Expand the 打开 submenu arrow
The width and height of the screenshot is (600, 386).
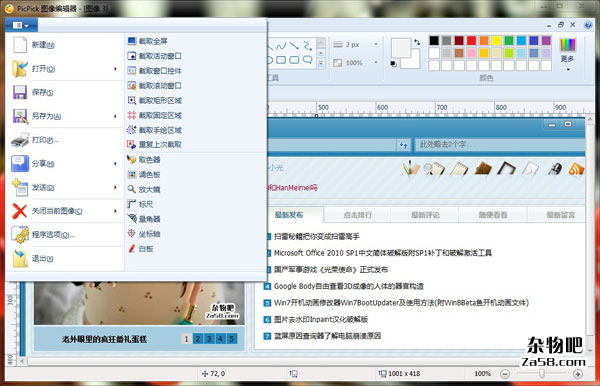tap(115, 68)
